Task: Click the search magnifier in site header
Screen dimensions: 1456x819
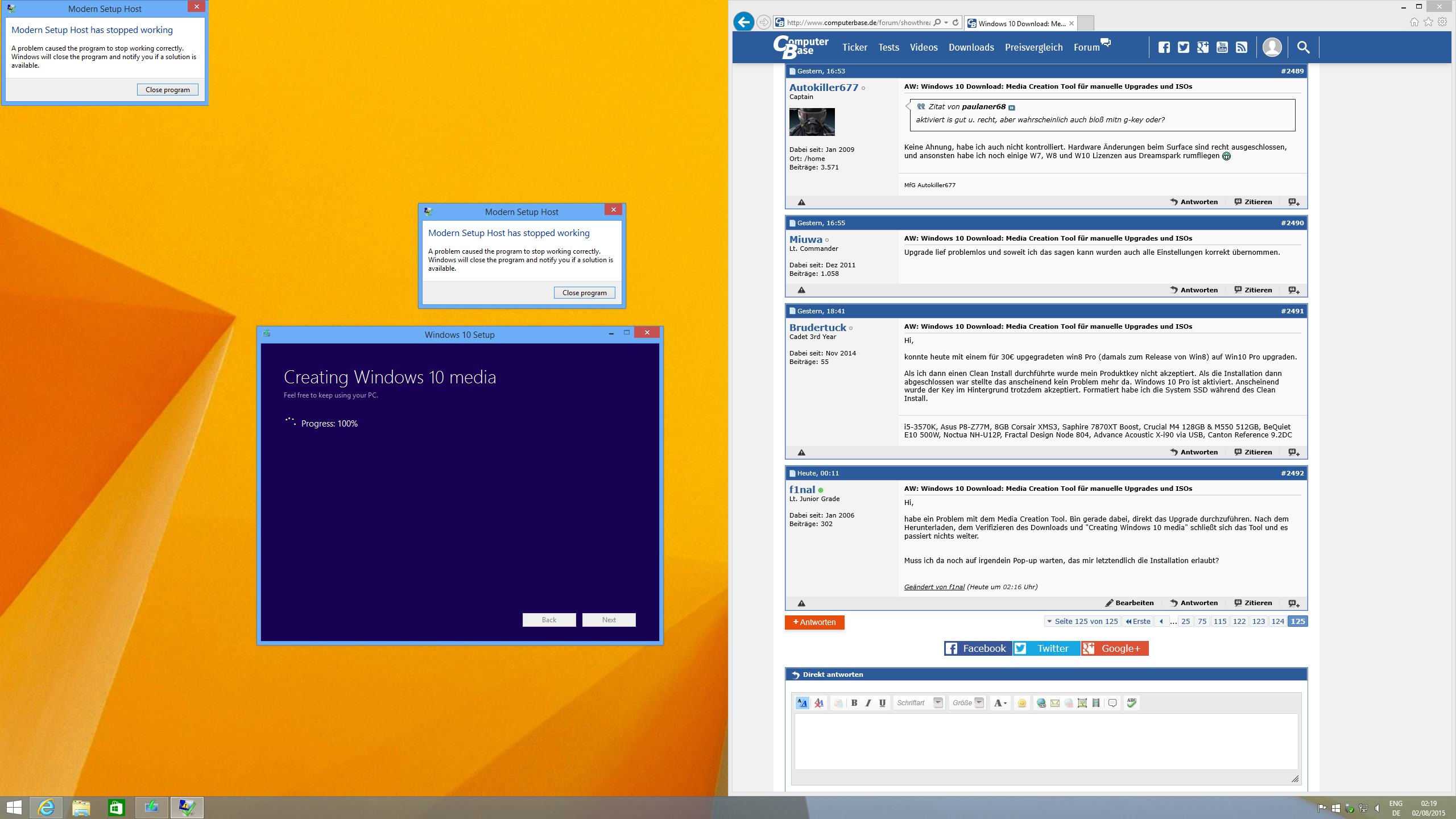Action: [x=1303, y=47]
